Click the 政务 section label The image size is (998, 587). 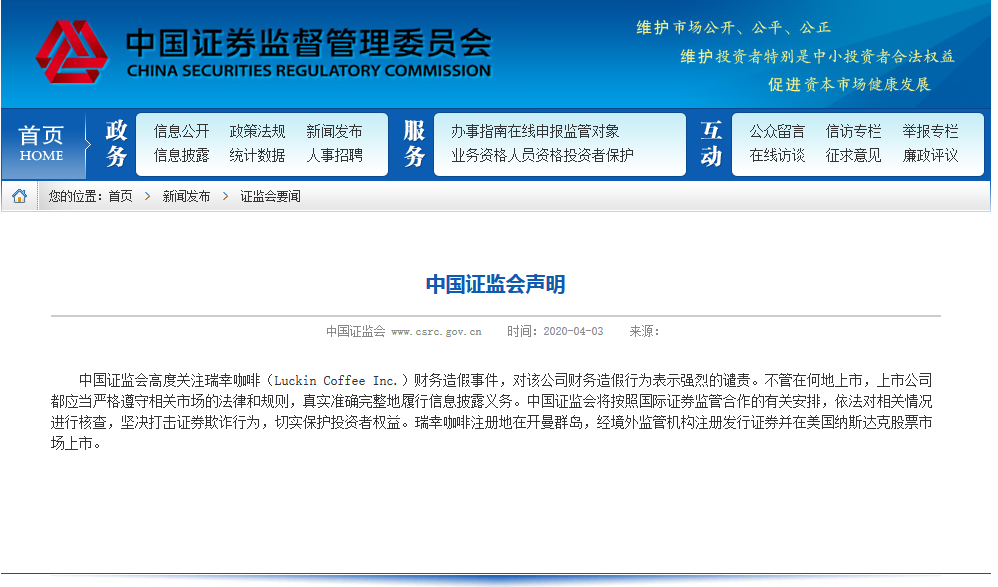click(116, 143)
